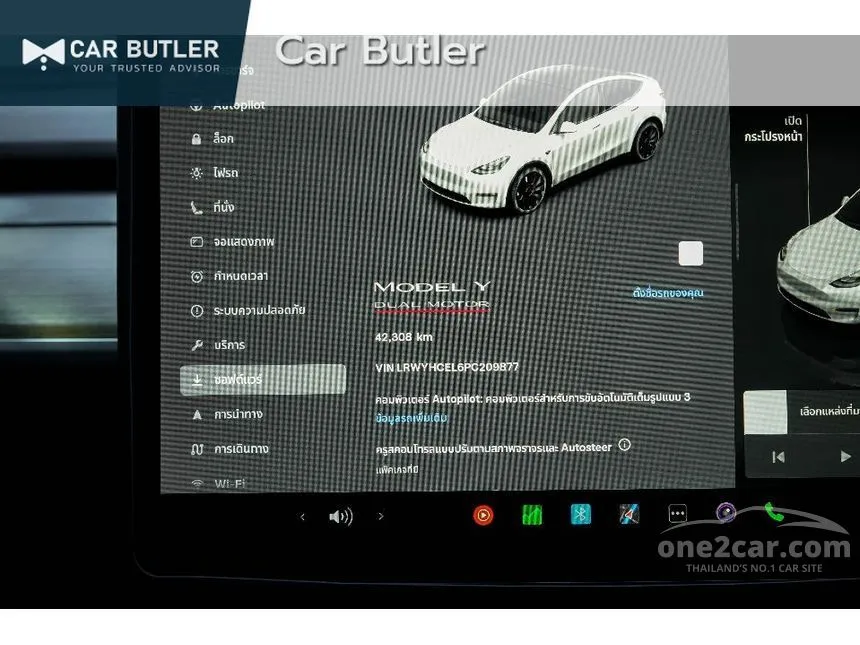Open the ข้อมูลรถเพิ่มเติม additional vehicle info link

411,418
